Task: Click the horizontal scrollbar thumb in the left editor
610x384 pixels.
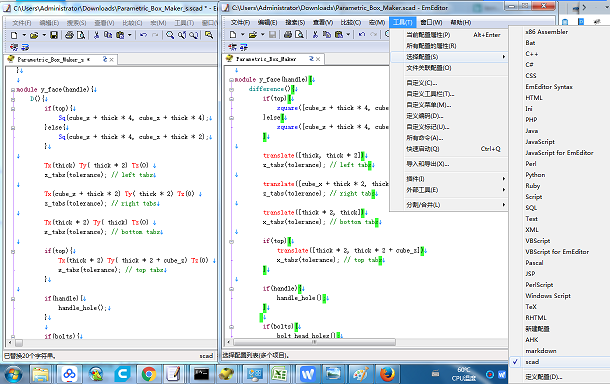Action: 19,343
